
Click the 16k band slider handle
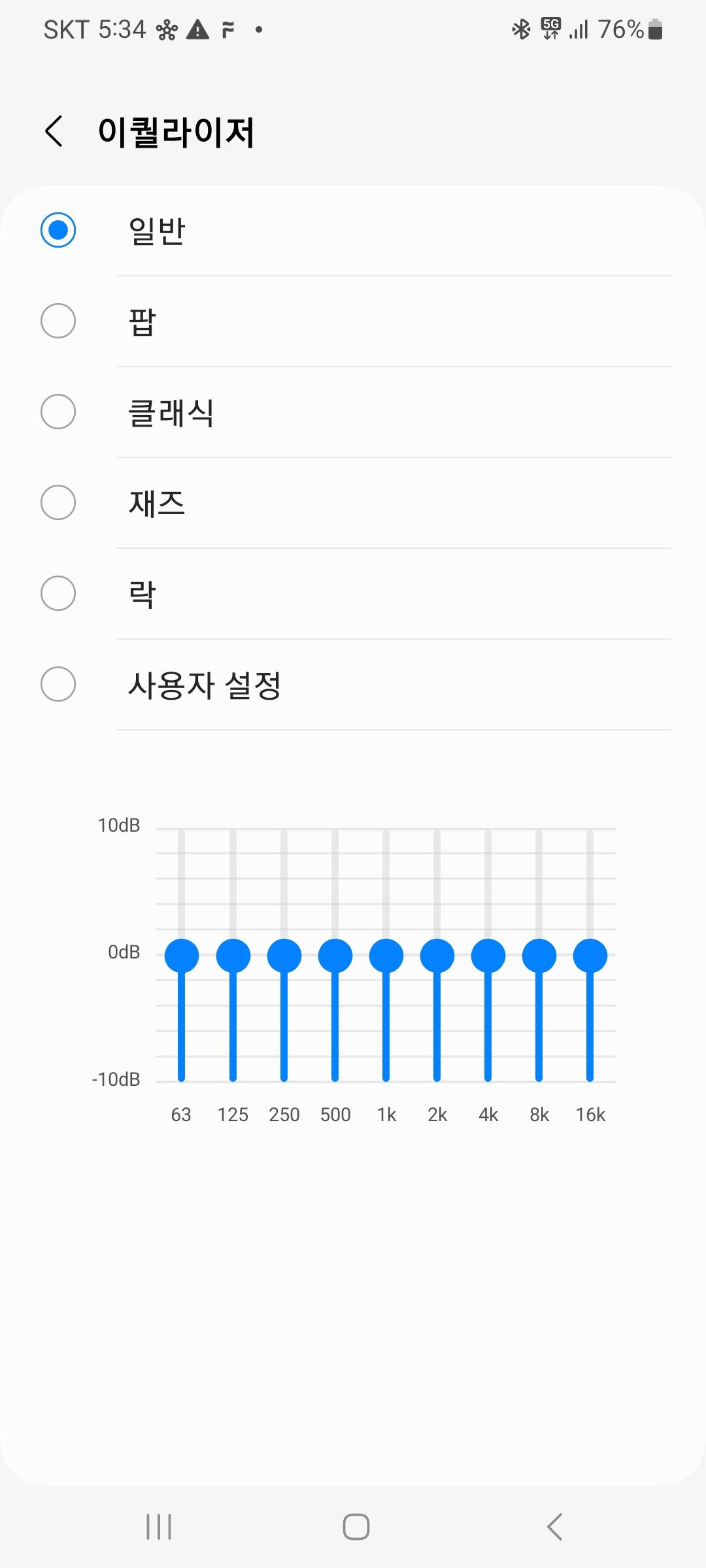[x=590, y=956]
